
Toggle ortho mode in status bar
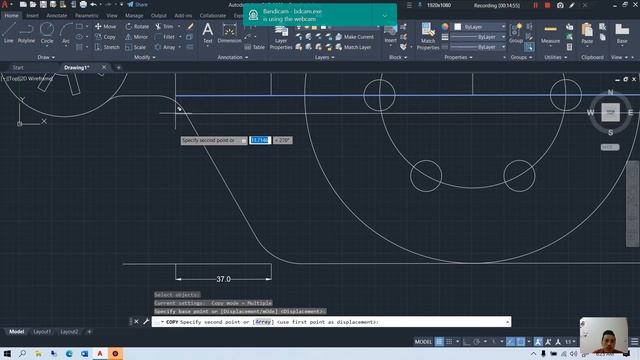click(x=467, y=342)
